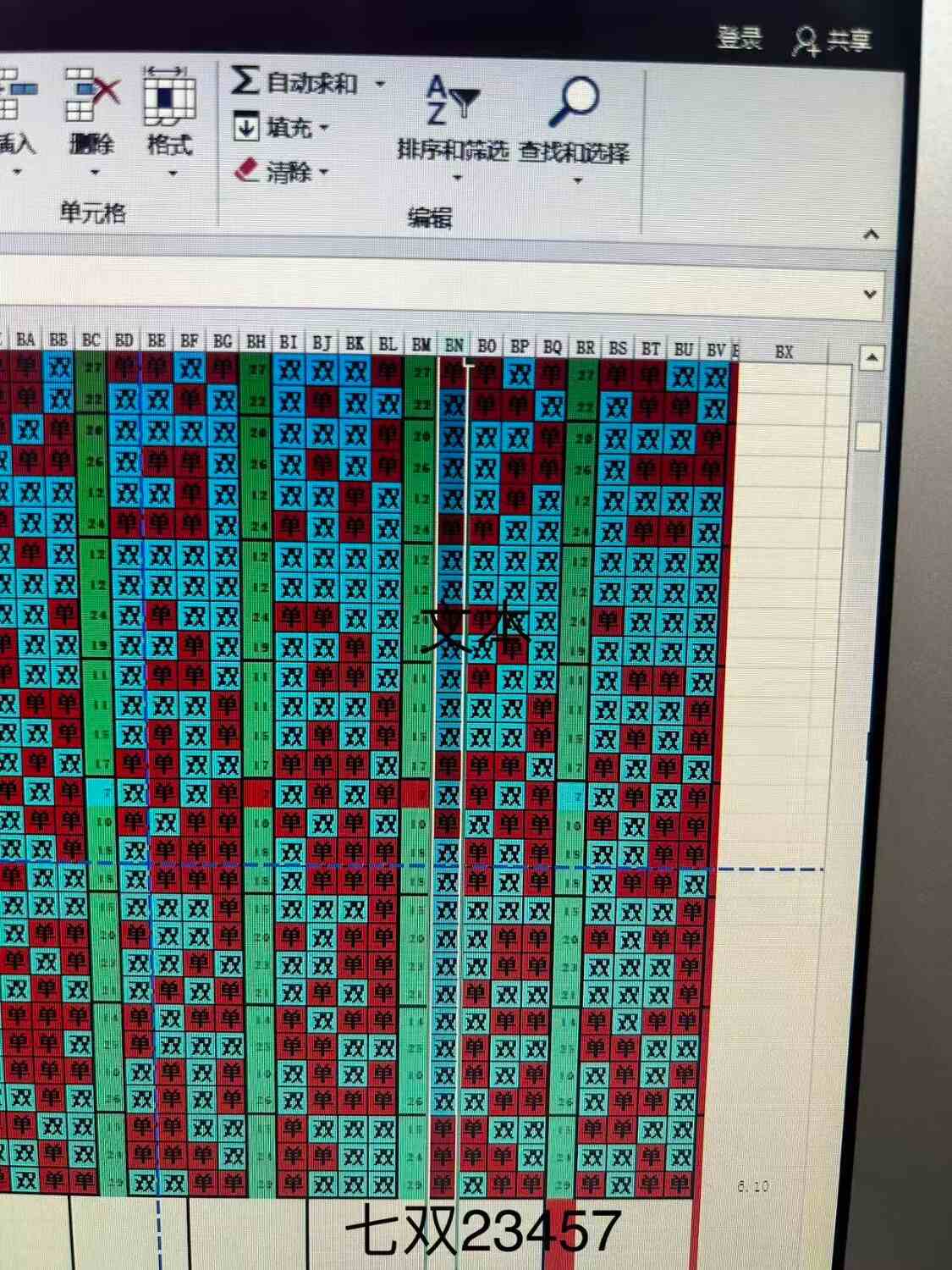Select column header BD
This screenshot has width=952, height=1270.
(124, 340)
